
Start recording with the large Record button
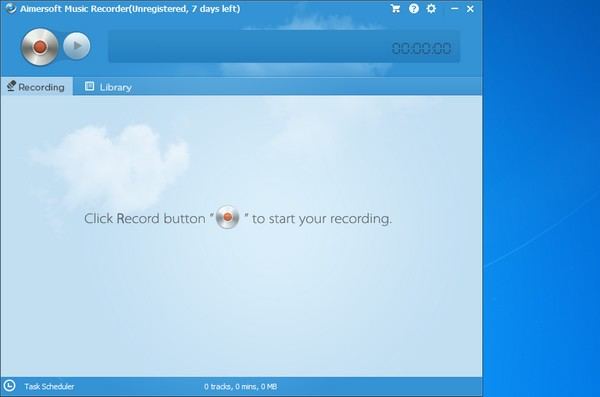39,47
